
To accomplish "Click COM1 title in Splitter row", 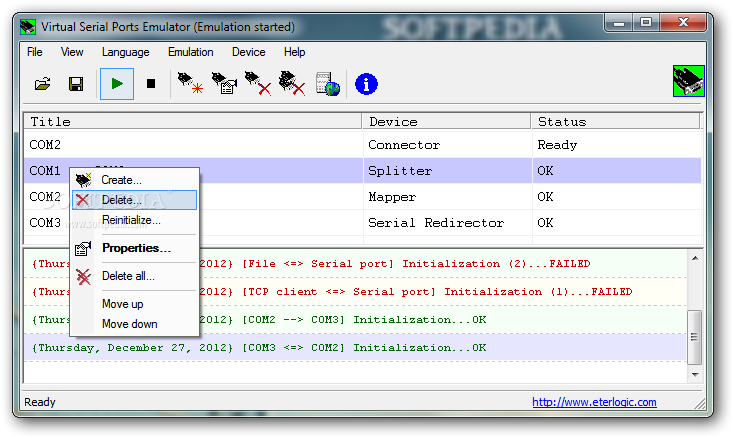I will (44, 171).
